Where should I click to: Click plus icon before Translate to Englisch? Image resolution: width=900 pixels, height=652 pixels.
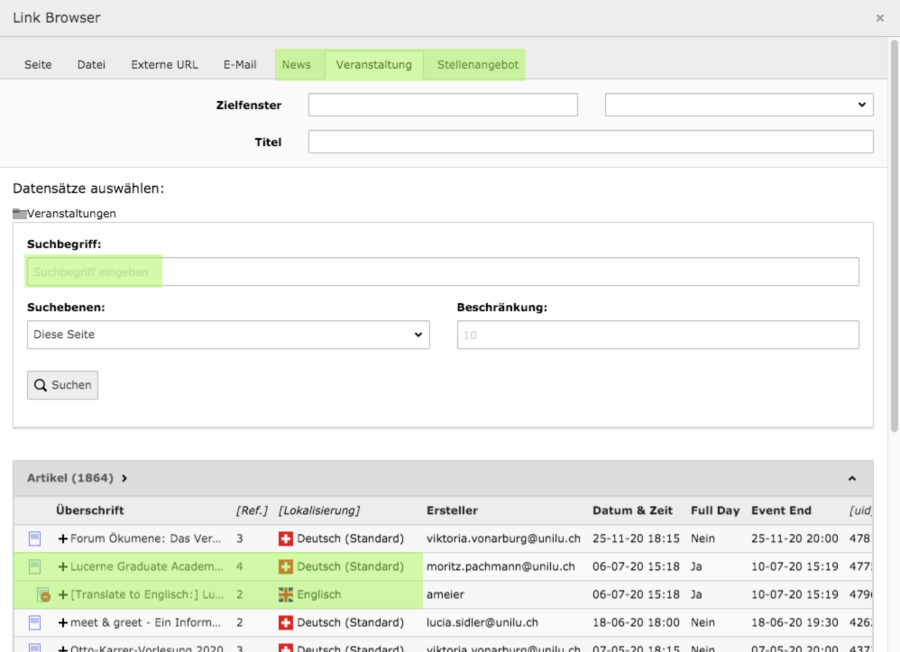pyautogui.click(x=63, y=595)
